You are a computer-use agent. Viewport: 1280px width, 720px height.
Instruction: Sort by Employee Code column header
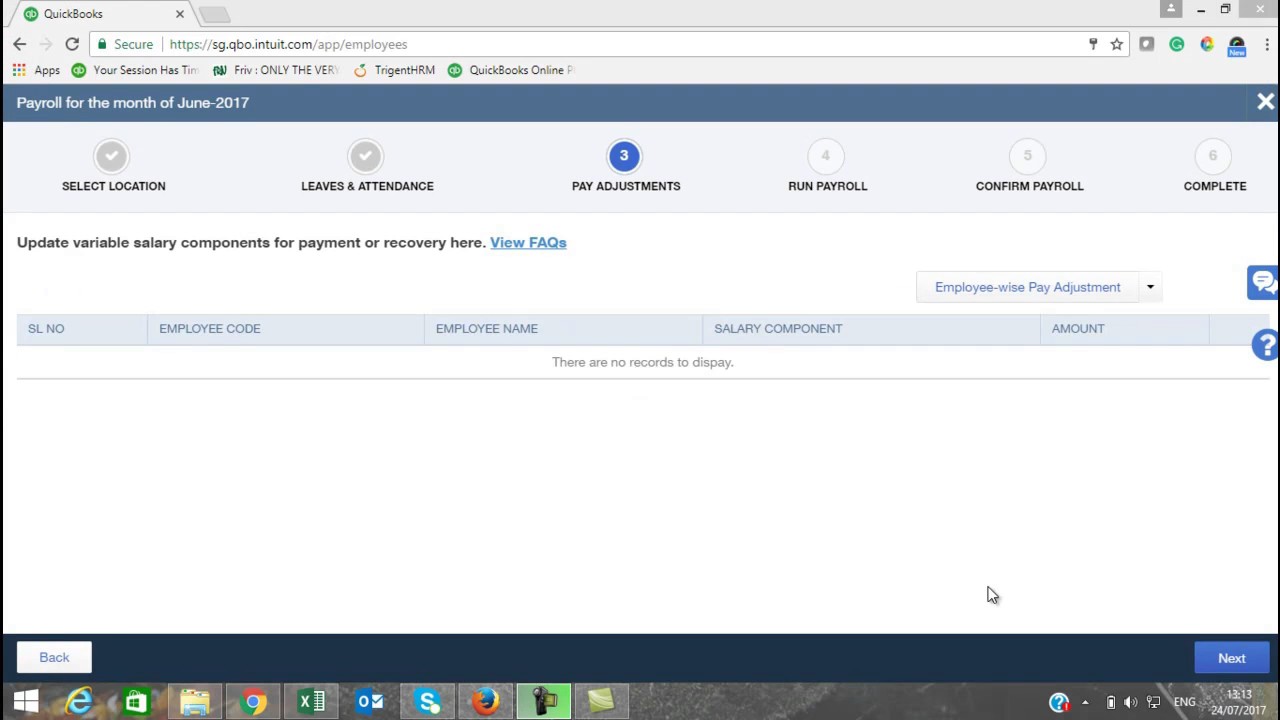[x=286, y=328]
